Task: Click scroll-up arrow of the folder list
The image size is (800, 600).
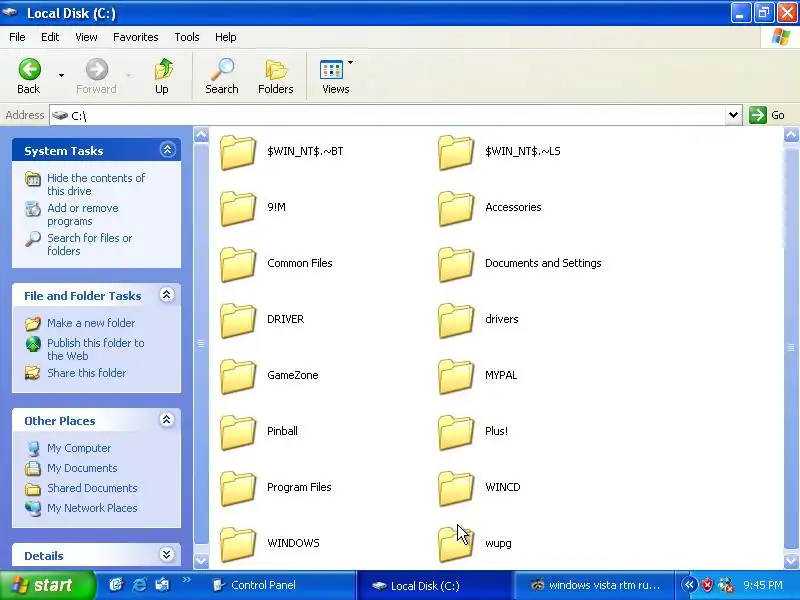Action: click(x=791, y=135)
